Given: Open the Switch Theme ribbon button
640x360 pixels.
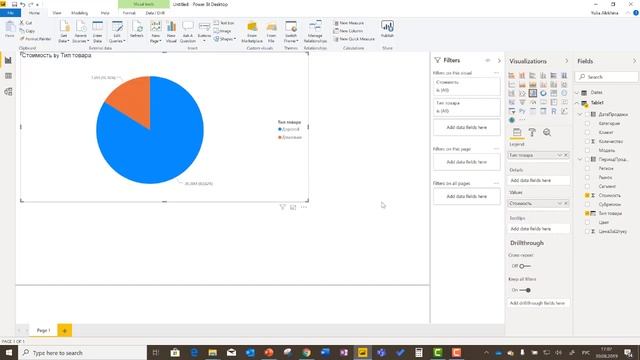Looking at the screenshot, I should [291, 32].
